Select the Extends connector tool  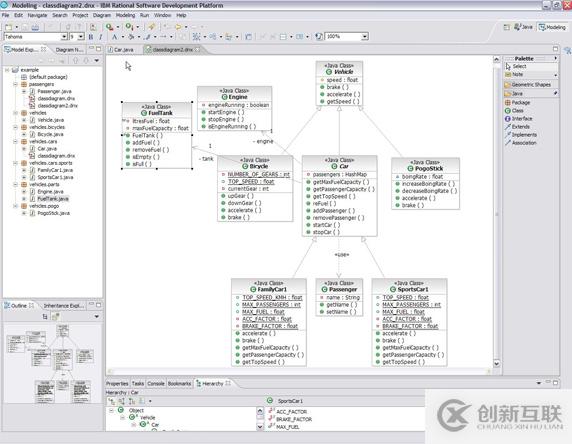pos(517,127)
